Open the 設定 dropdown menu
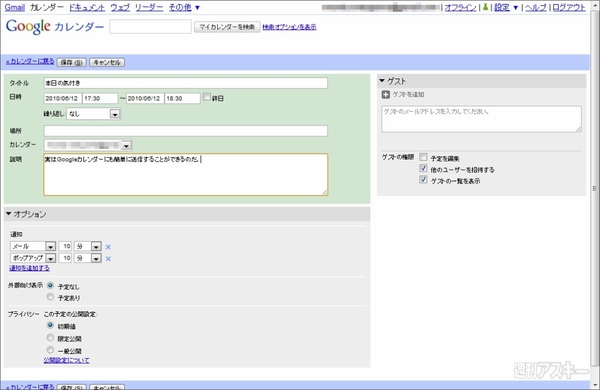 point(506,7)
